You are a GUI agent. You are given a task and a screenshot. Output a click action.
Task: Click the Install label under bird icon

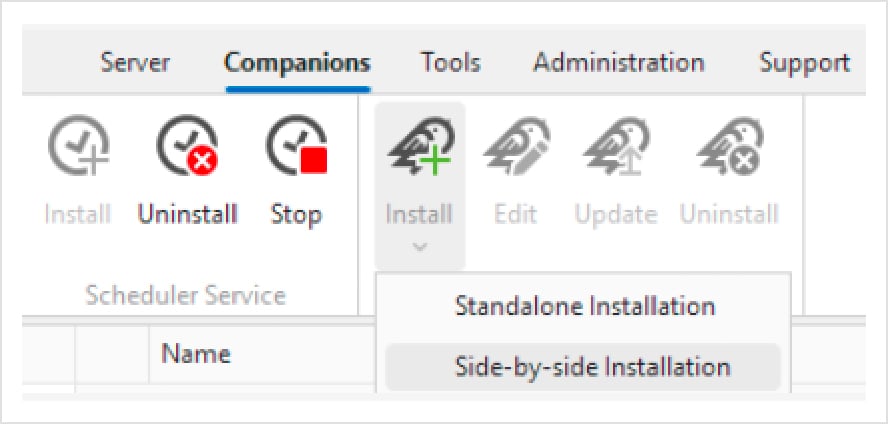click(419, 215)
